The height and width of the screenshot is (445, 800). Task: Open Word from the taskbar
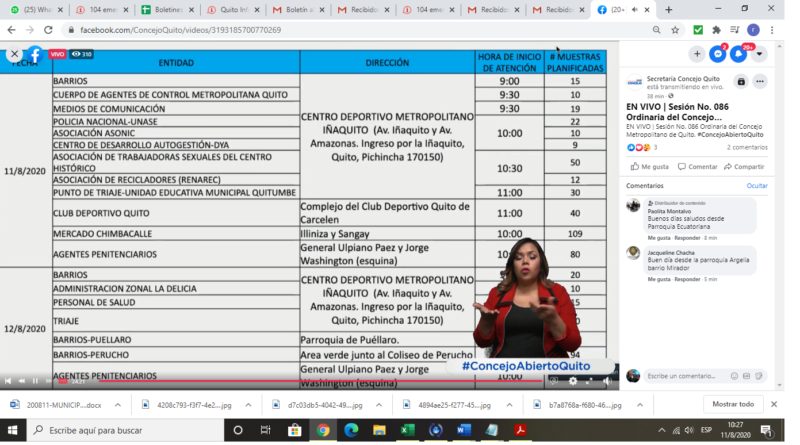463,430
